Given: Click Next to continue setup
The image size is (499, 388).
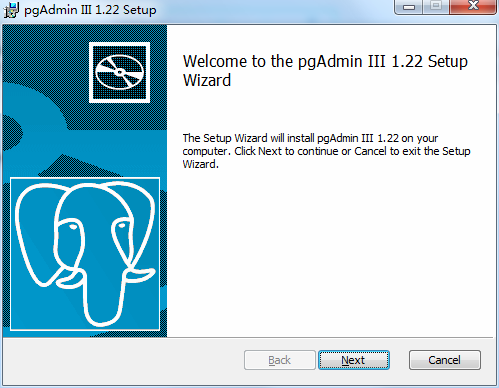Looking at the screenshot, I should click(354, 360).
